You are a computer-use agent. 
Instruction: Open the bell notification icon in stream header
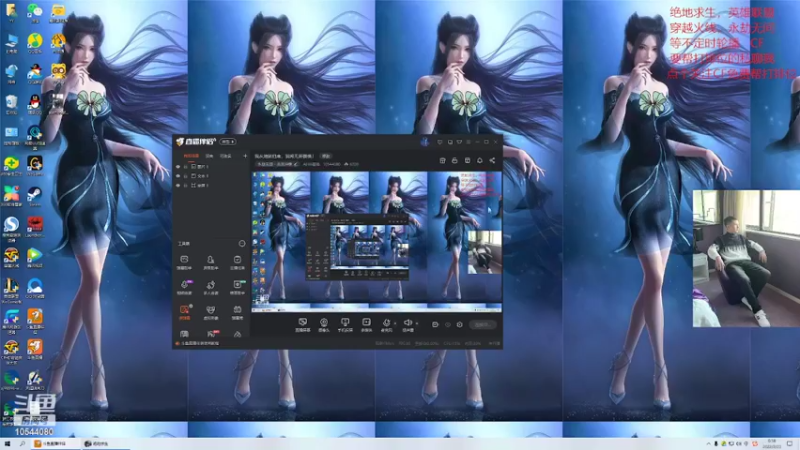(x=480, y=160)
